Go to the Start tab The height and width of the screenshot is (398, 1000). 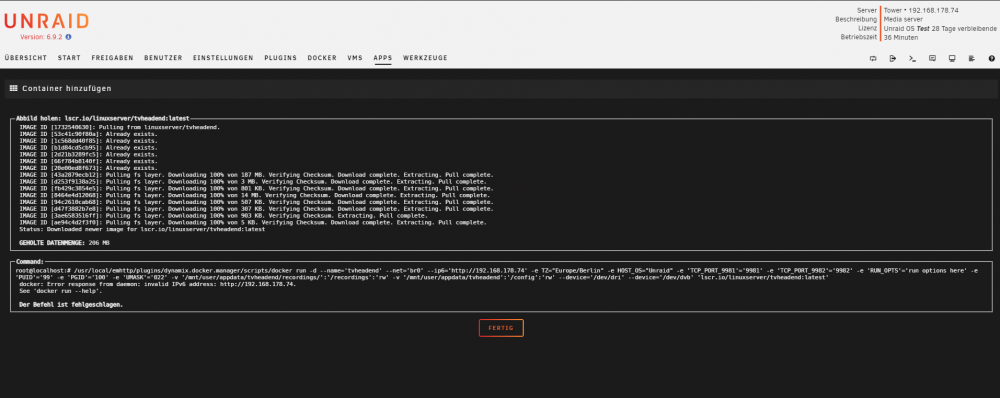pos(69,58)
